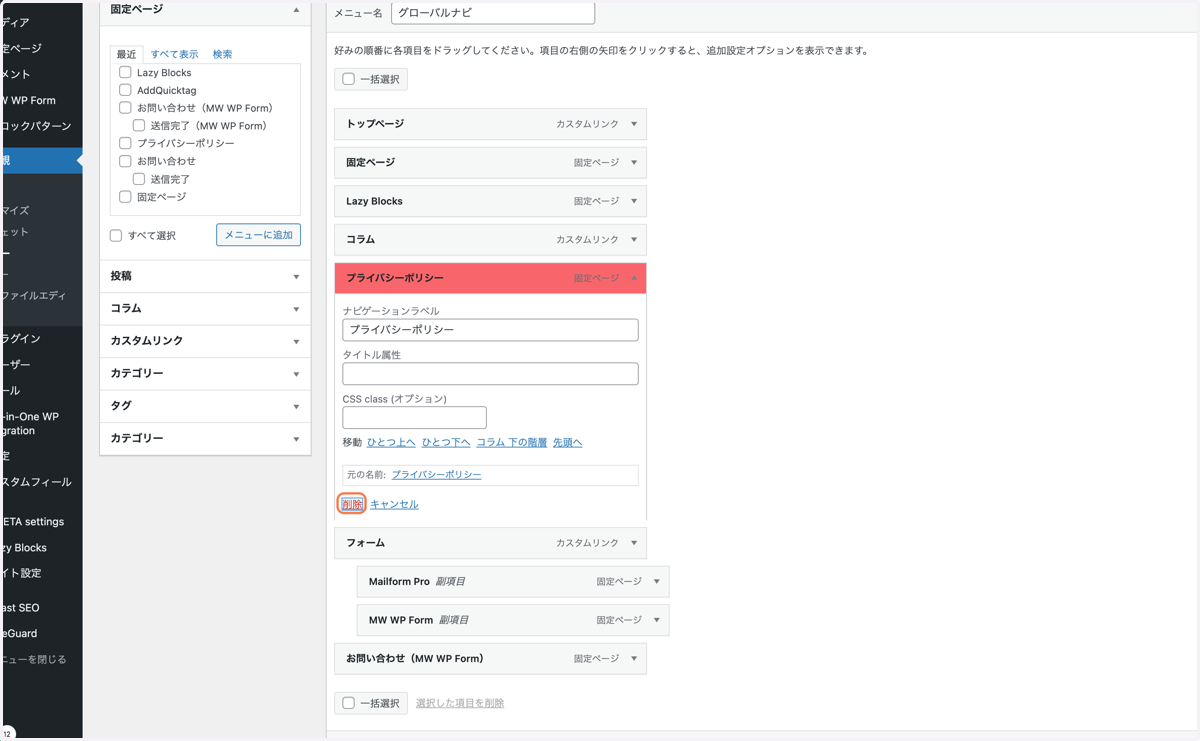
Task: Click the メニュー名 input field
Action: coord(493,13)
